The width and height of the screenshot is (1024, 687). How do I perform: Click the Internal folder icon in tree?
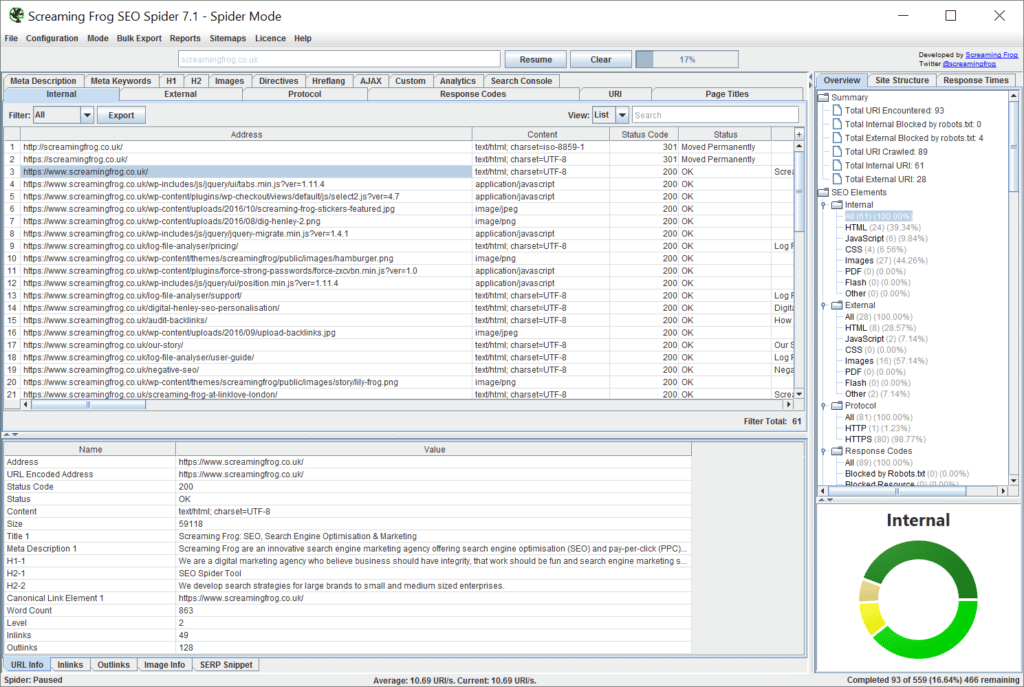837,204
